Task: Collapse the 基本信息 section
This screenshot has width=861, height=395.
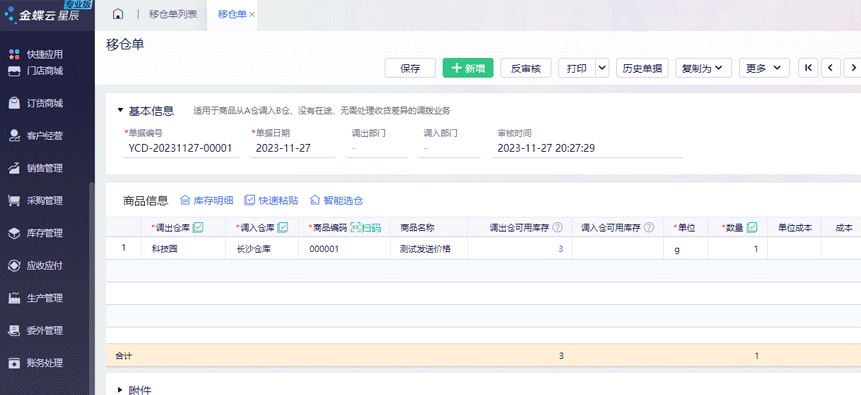Action: (120, 110)
